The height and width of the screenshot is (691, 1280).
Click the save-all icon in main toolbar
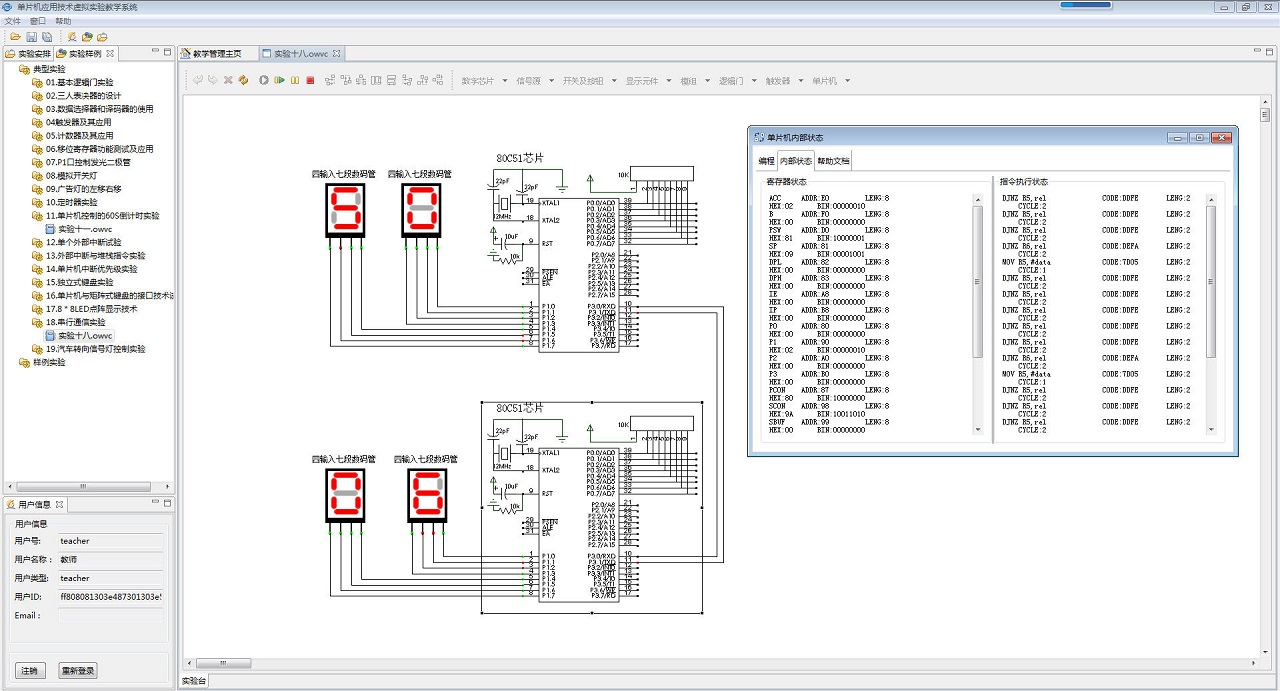tap(47, 37)
